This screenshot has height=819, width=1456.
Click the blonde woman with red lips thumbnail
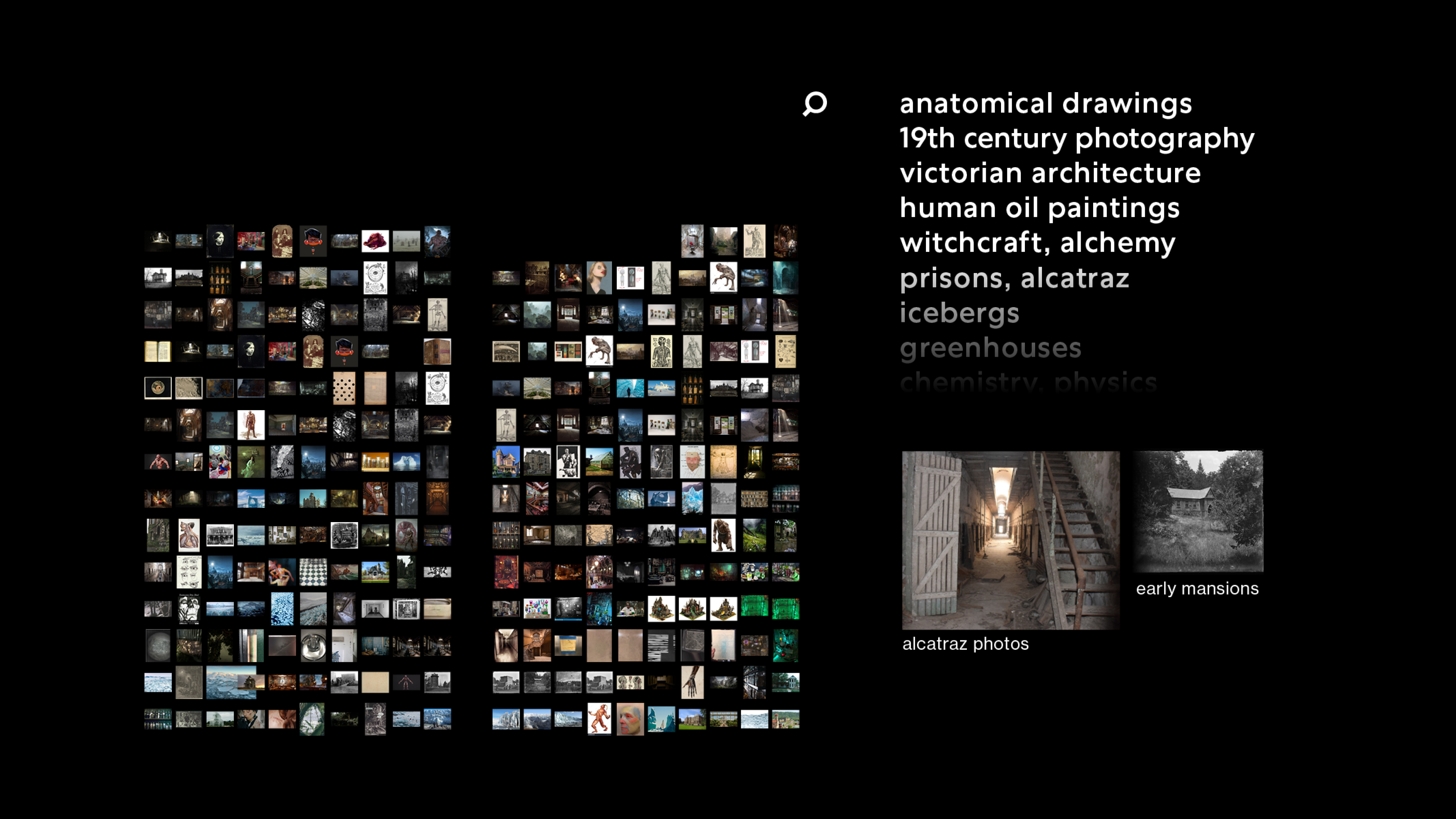(599, 278)
